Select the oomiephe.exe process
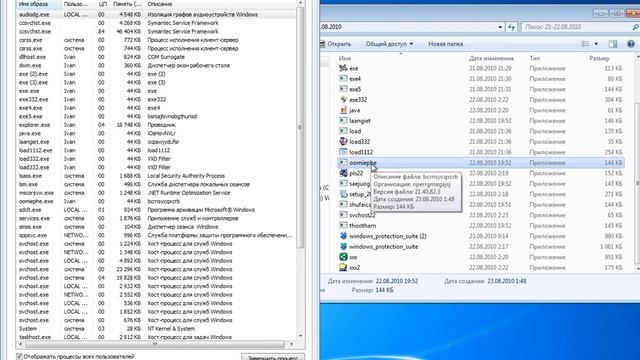640x360 pixels. tap(156, 201)
